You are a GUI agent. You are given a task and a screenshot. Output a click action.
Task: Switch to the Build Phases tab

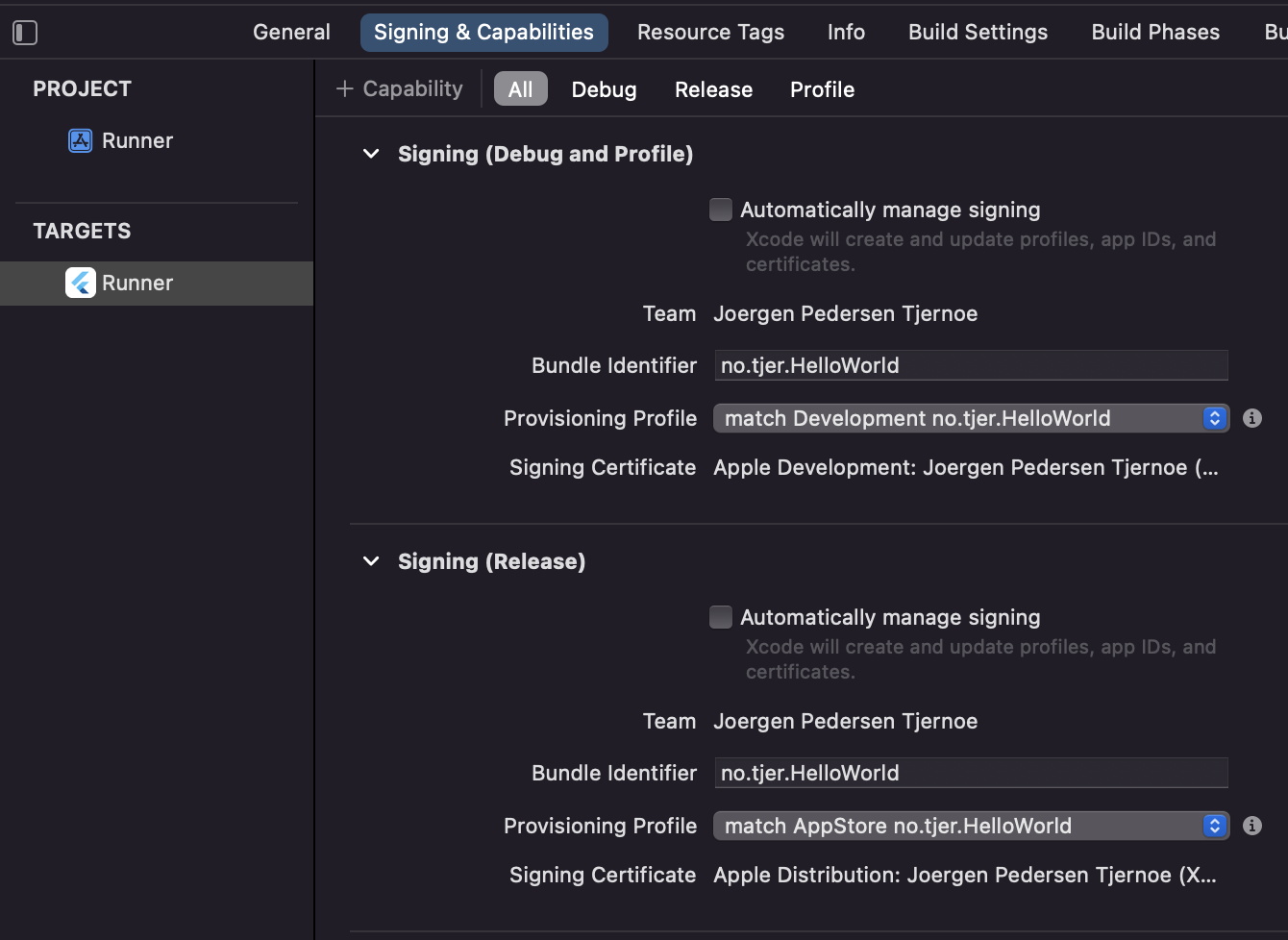click(x=1155, y=33)
